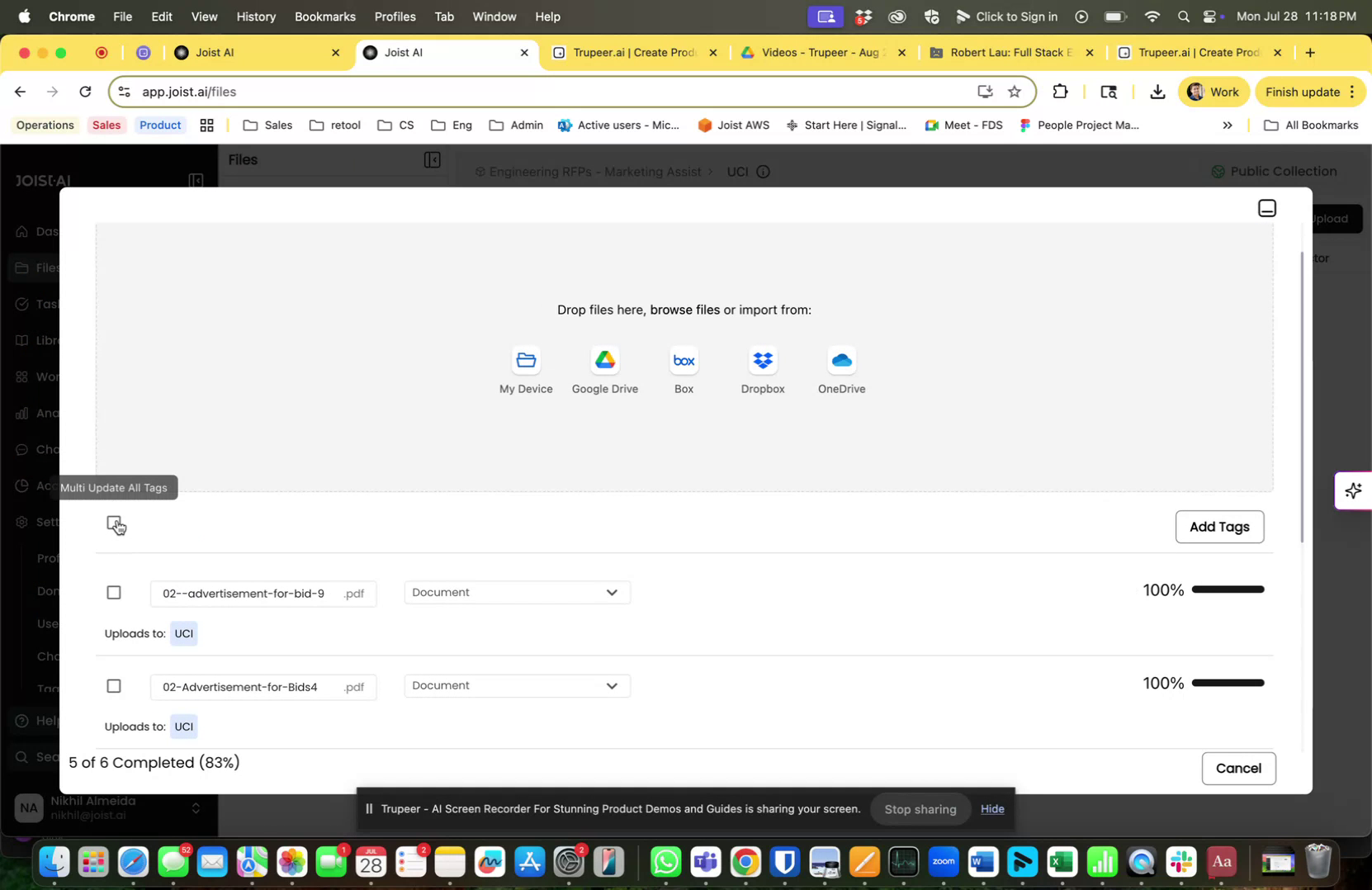This screenshot has height=890, width=1372.
Task: Minimize the upload dialog
Action: point(1266,207)
